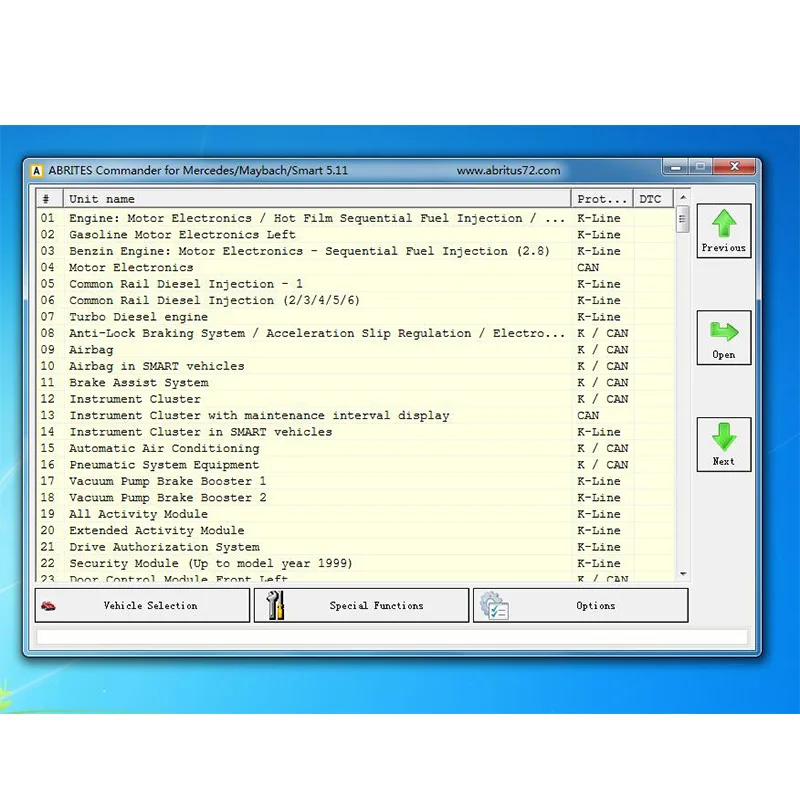Click the green Open arrow icon

[x=724, y=332]
